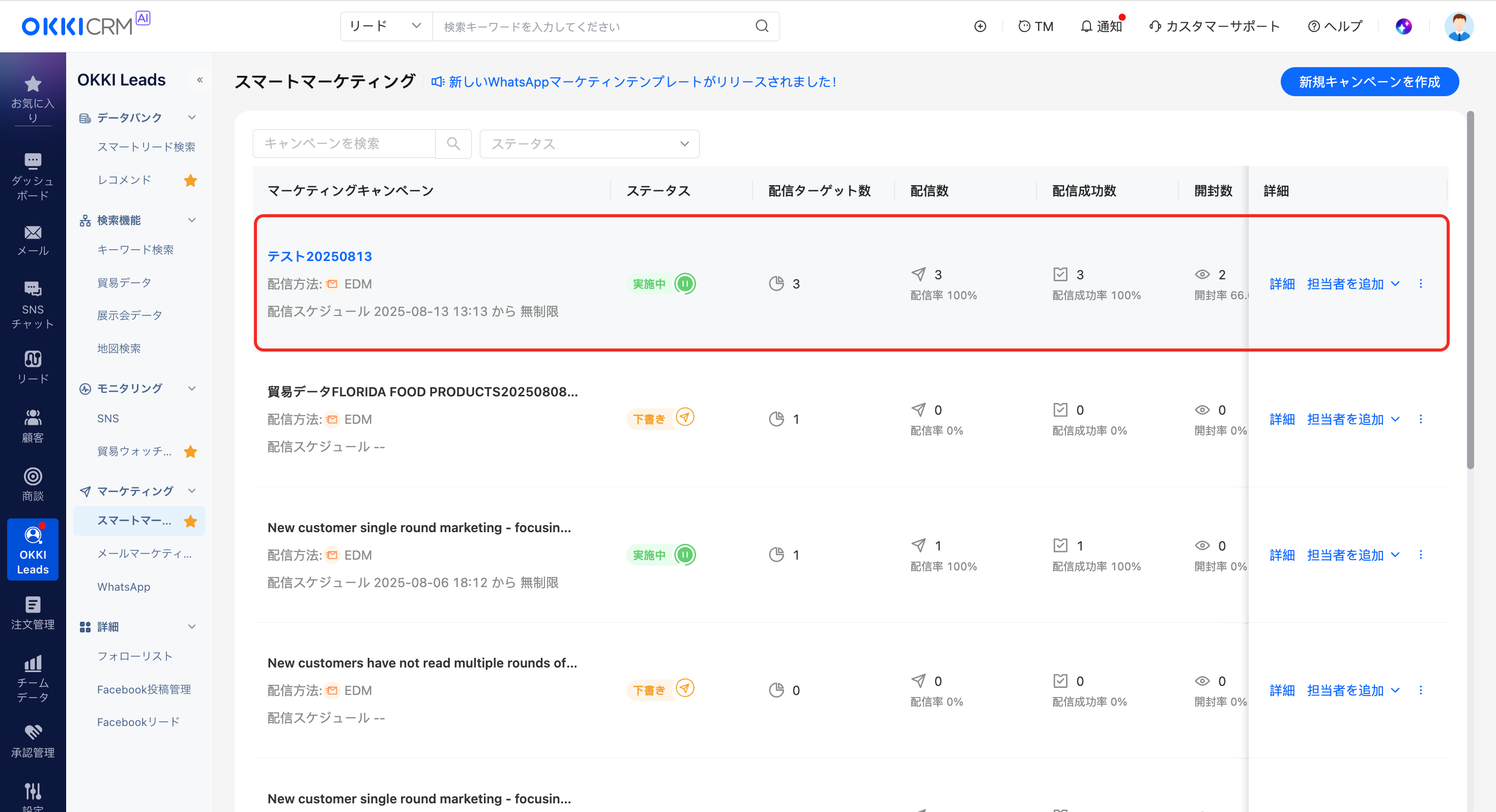Toggle favorite star for 貿易ウォッチ
Image resolution: width=1496 pixels, height=812 pixels.
click(190, 451)
